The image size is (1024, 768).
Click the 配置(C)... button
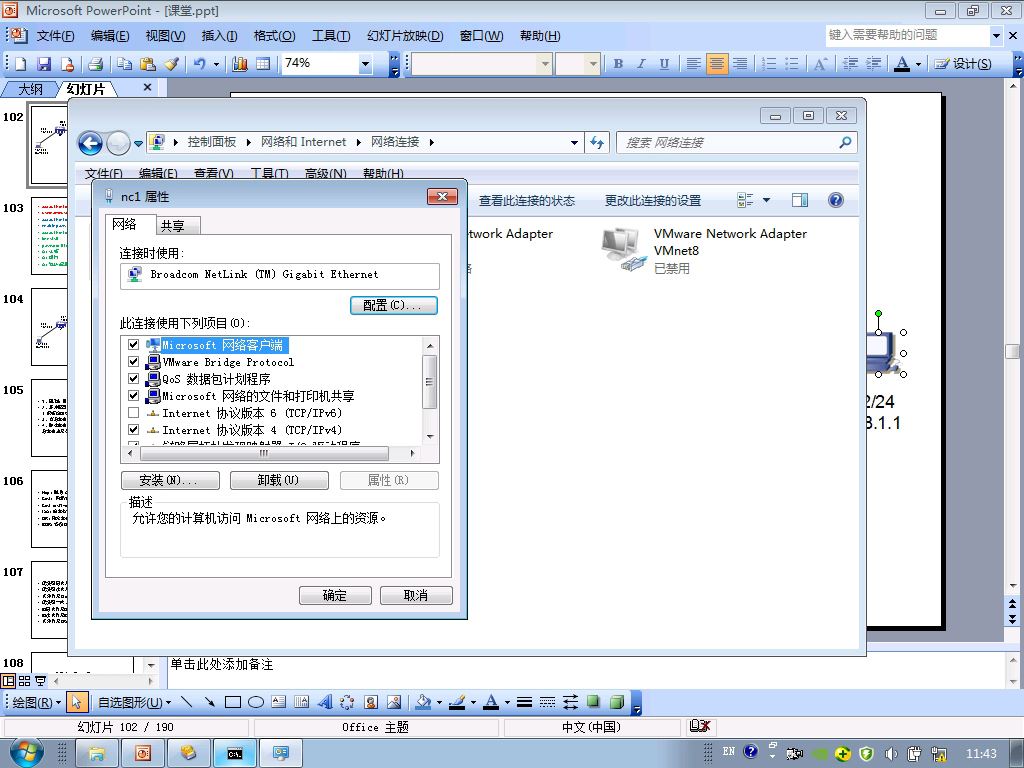pos(394,305)
